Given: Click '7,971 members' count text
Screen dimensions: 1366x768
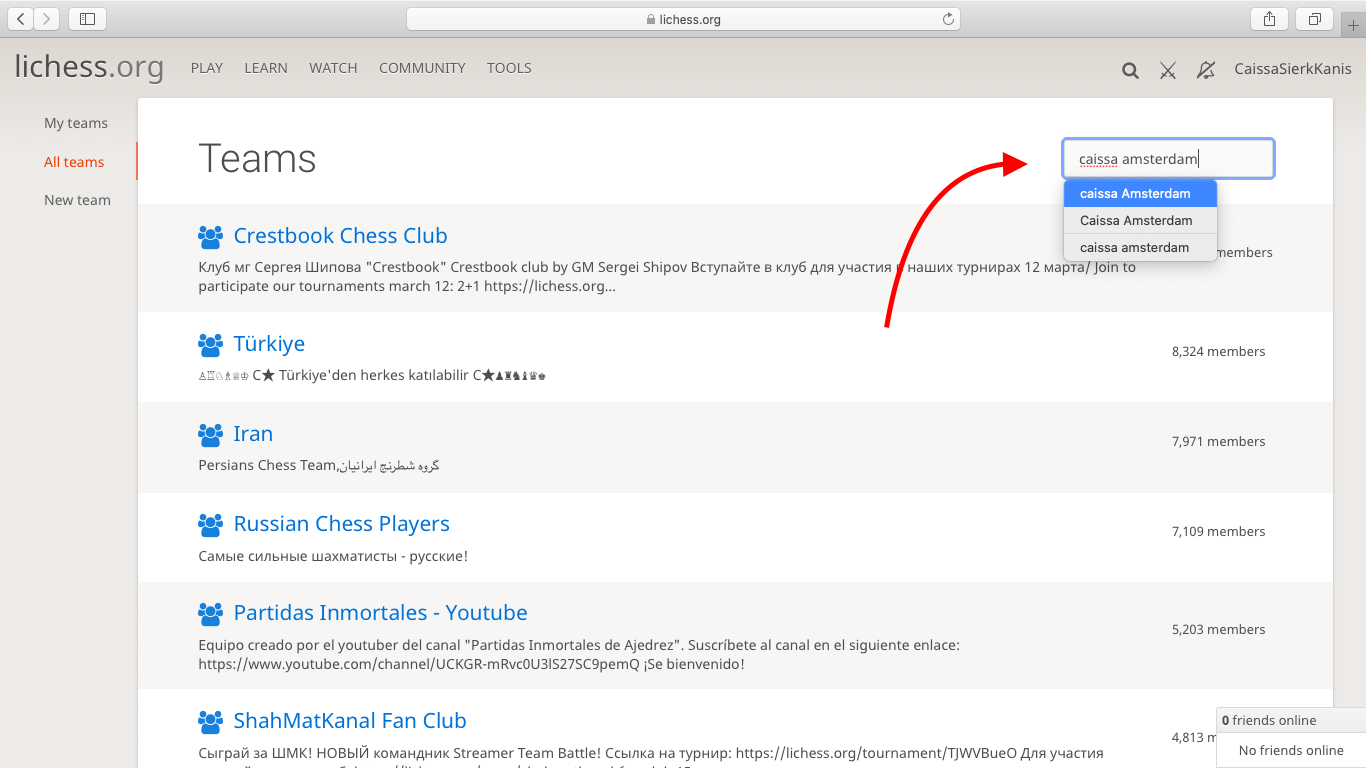Looking at the screenshot, I should coord(1218,441).
